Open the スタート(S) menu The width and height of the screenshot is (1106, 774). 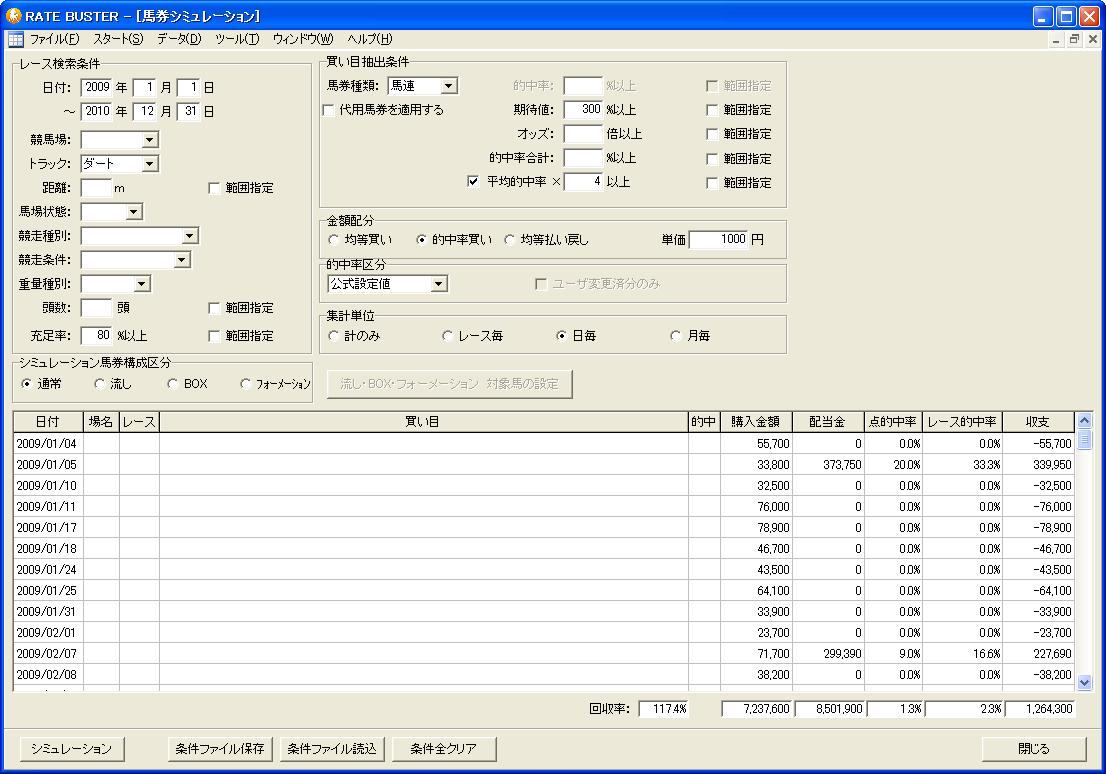coord(118,39)
